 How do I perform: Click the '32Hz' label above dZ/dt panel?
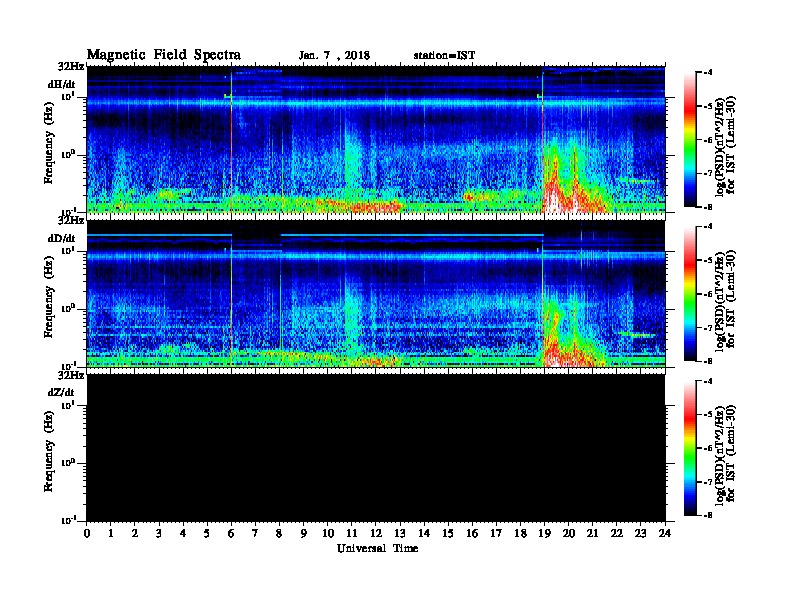[x=71, y=375]
